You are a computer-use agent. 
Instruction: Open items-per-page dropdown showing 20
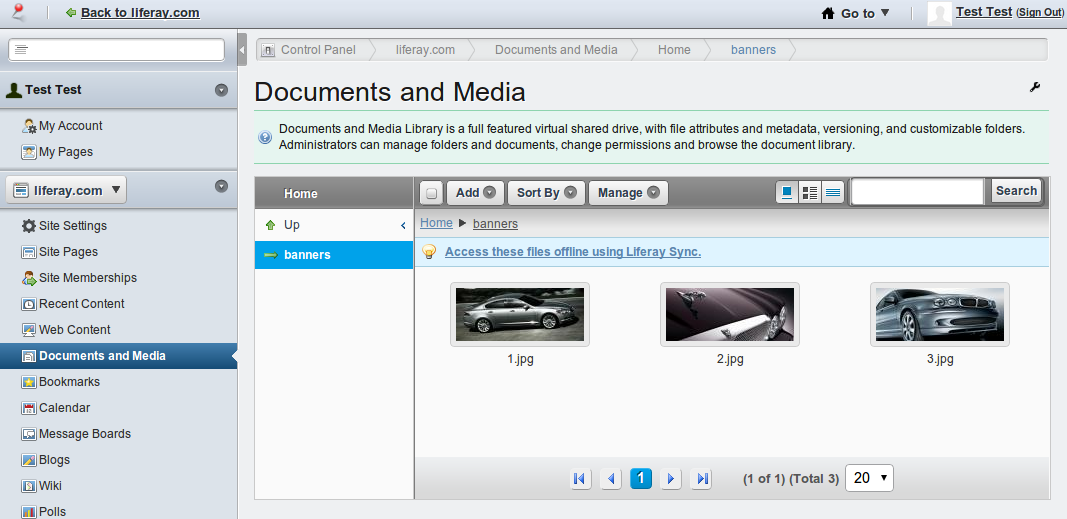coord(869,478)
